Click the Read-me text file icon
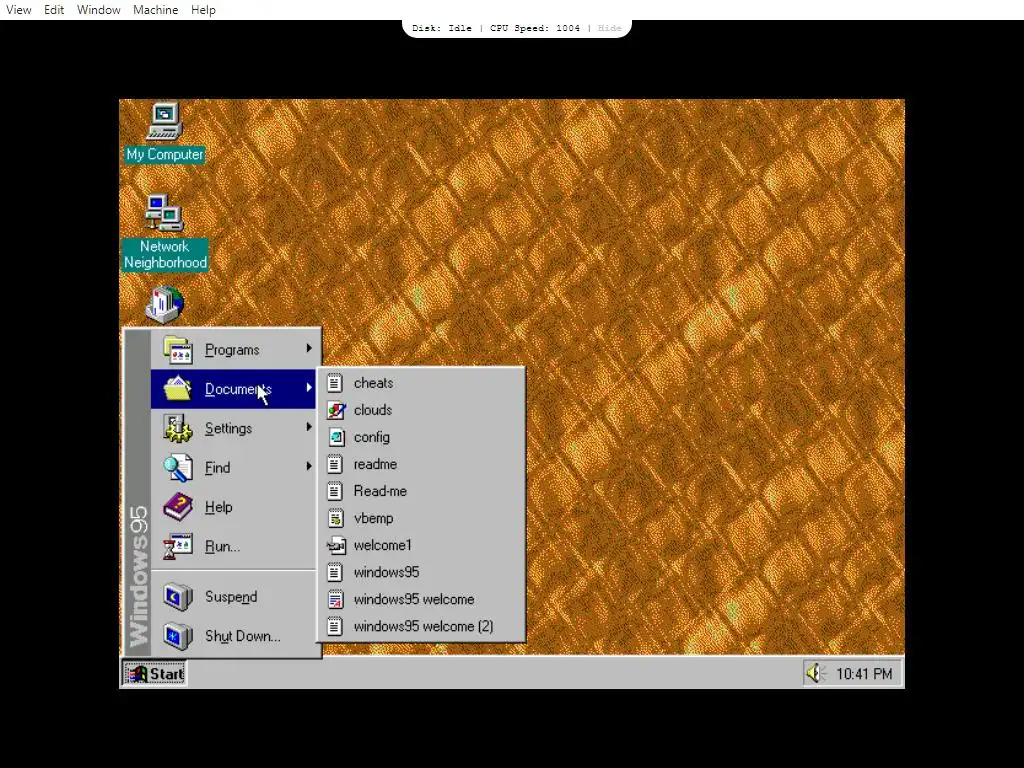1024x768 pixels. [335, 491]
